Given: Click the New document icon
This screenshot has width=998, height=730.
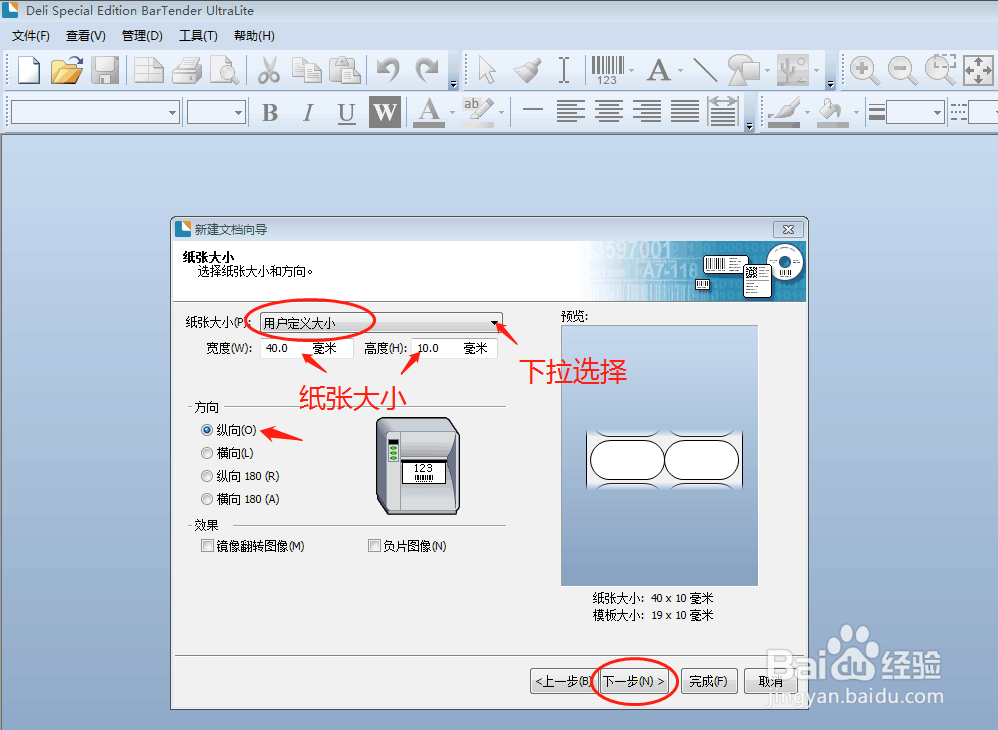Looking at the screenshot, I should (29, 70).
